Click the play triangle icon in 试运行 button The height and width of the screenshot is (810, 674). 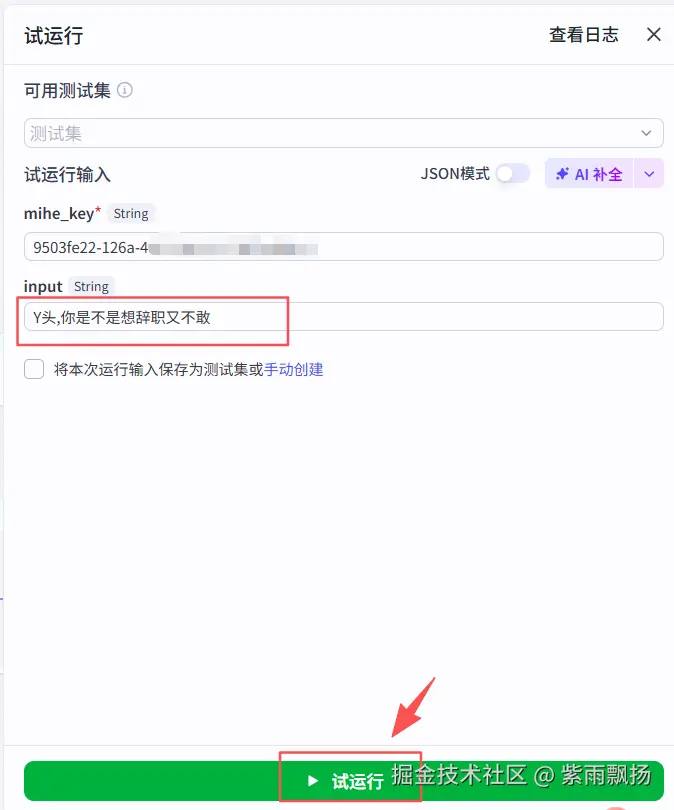coord(312,781)
